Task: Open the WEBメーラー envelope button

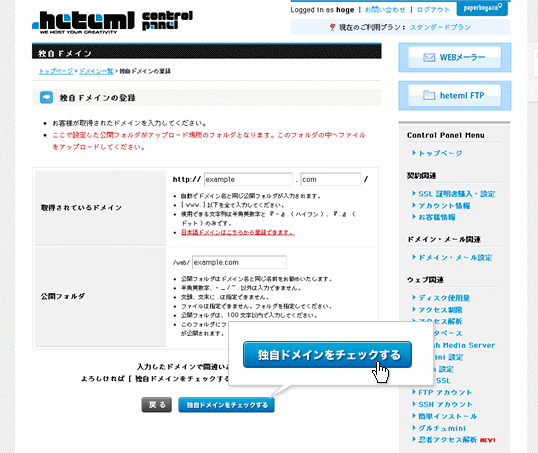Action: [x=454, y=57]
